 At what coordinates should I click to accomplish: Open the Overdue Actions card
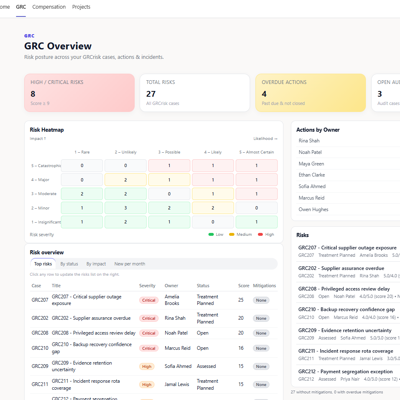click(310, 93)
